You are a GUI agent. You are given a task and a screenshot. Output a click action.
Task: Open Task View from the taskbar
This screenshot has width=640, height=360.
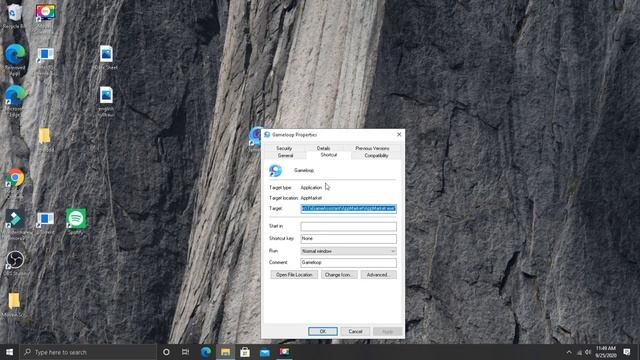(185, 352)
